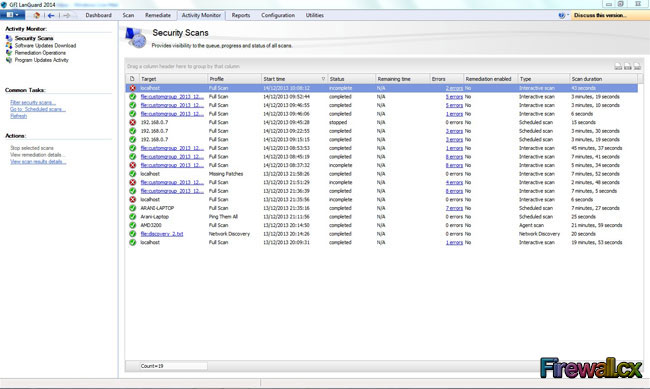Click Filter security scans link

point(33,102)
